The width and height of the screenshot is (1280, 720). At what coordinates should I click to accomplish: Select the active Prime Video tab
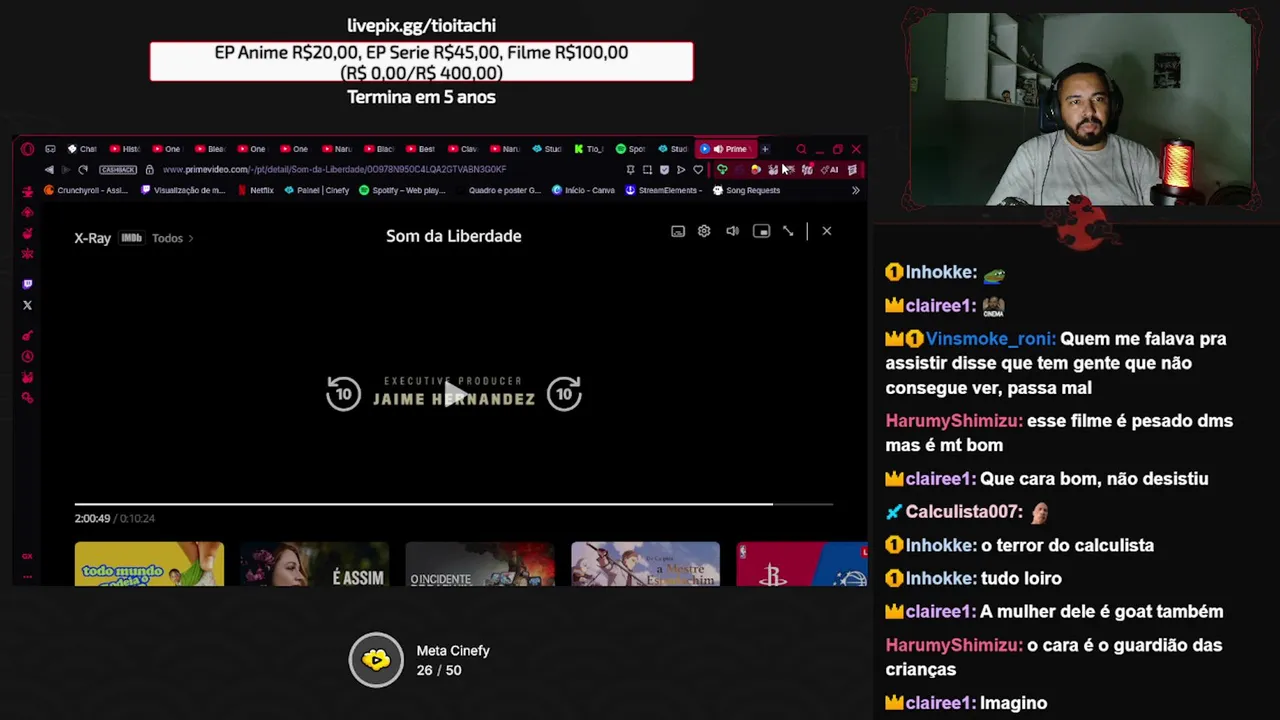(725, 149)
